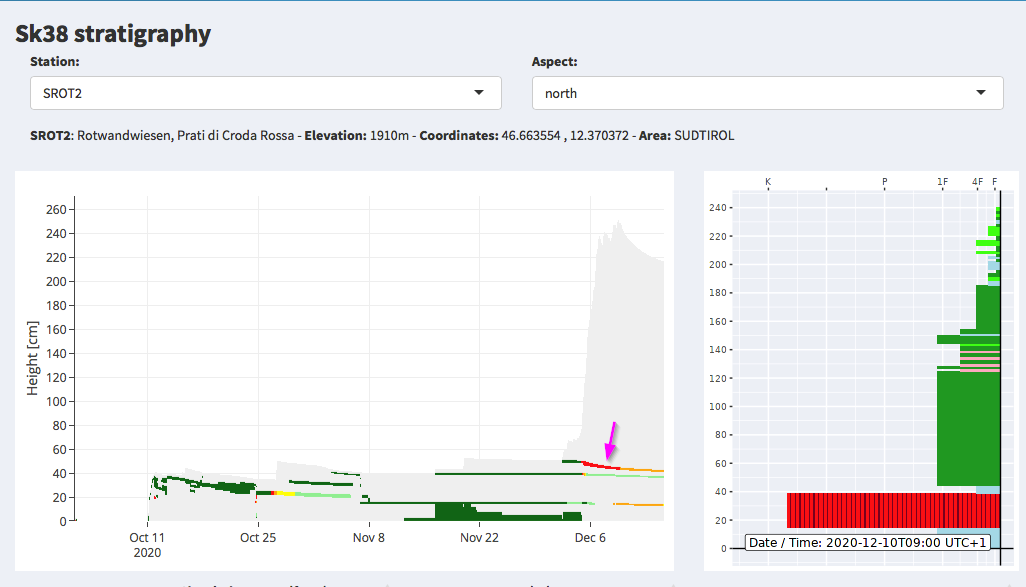Click the 100 tick on left chart axis

56,401
